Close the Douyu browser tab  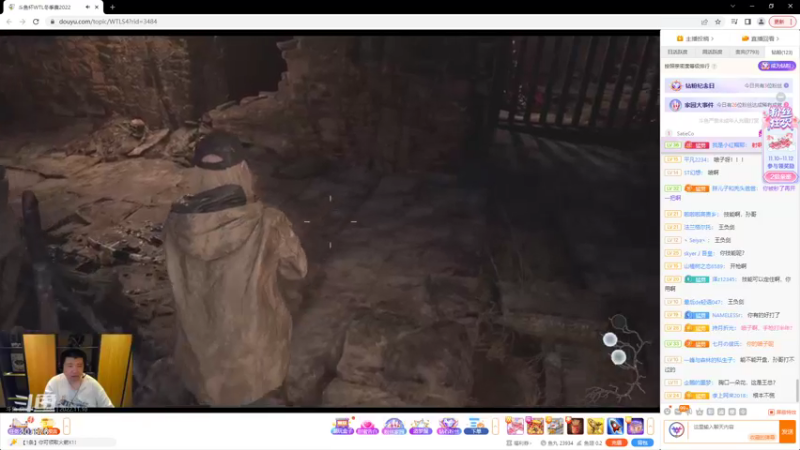[96, 7]
